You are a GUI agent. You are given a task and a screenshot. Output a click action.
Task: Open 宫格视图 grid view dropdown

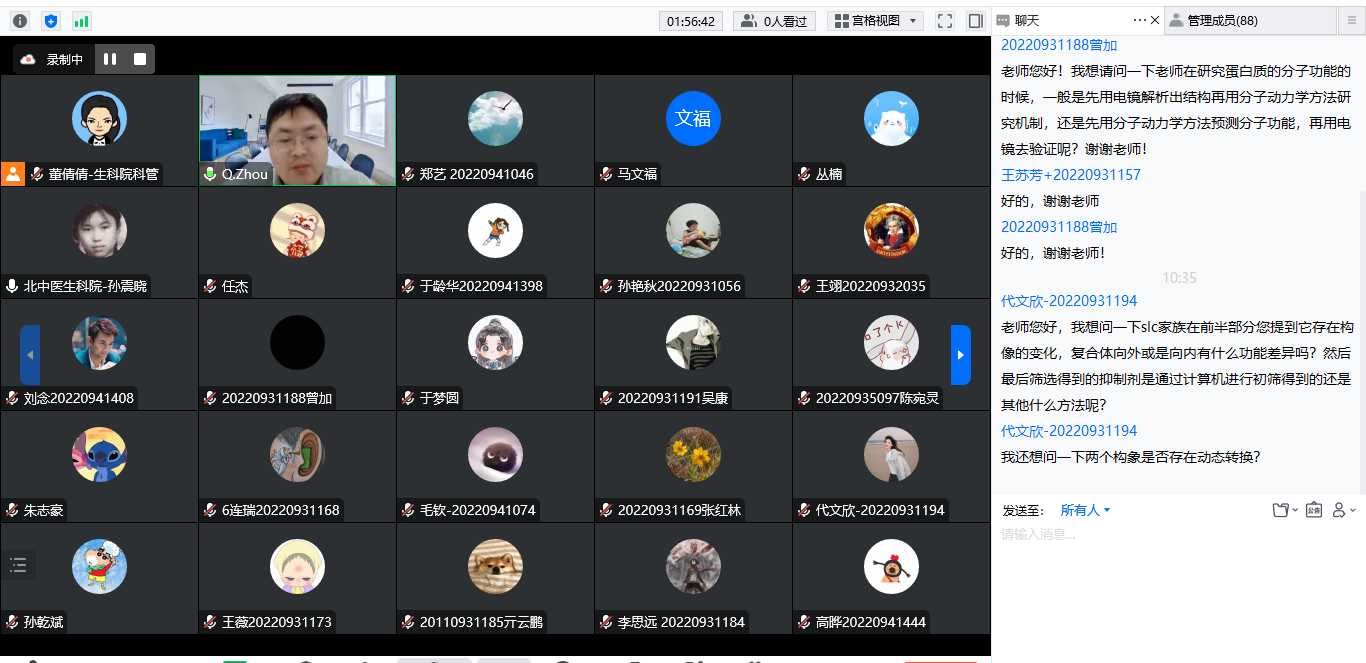874,21
